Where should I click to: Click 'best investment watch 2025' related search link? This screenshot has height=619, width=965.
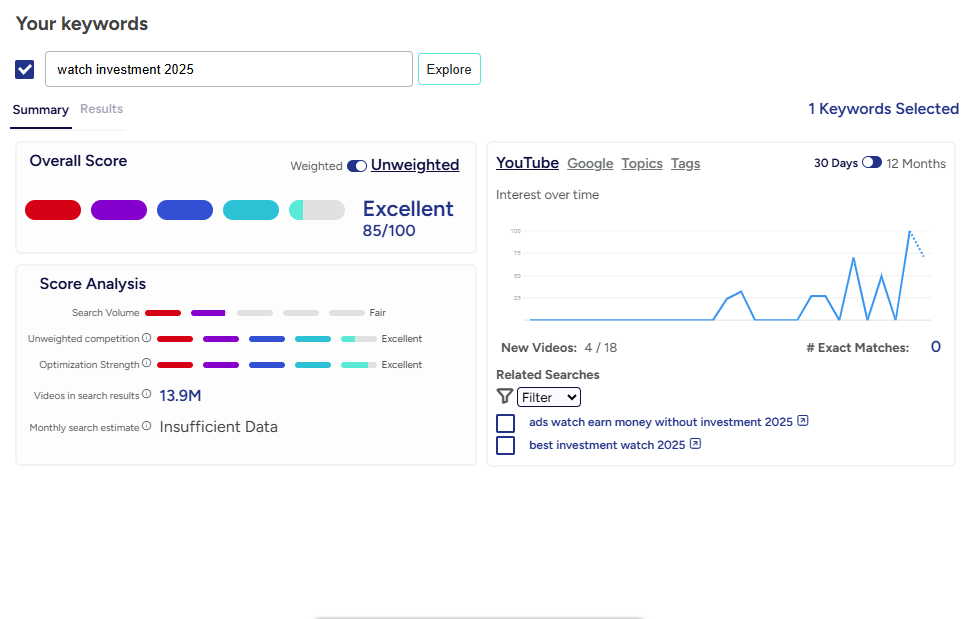coord(607,445)
